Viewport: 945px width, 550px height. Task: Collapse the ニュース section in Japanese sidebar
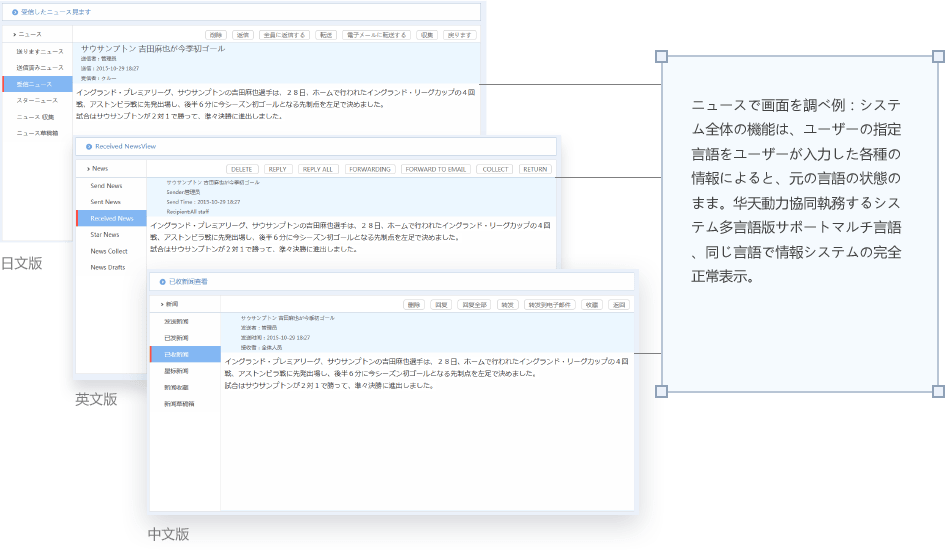pyautogui.click(x=14, y=34)
